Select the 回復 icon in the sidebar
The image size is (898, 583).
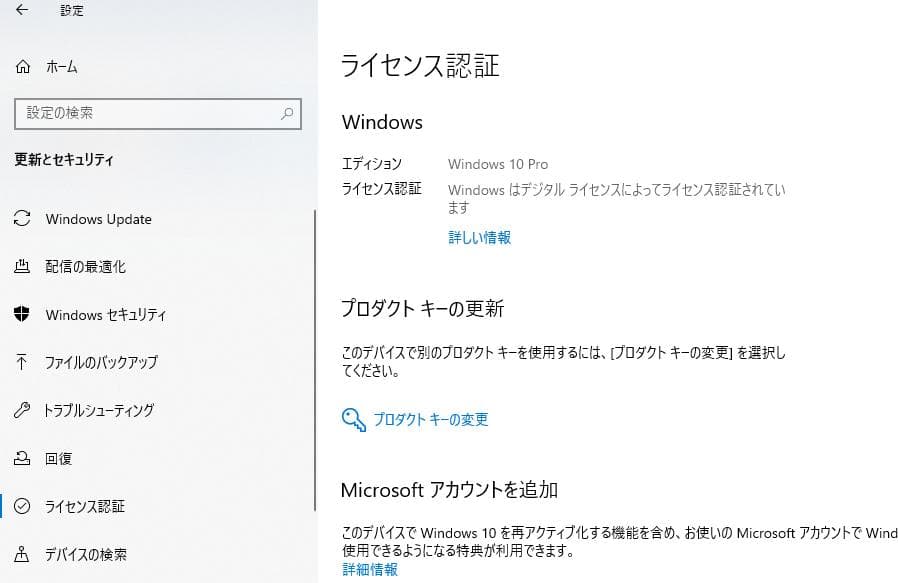pos(22,459)
